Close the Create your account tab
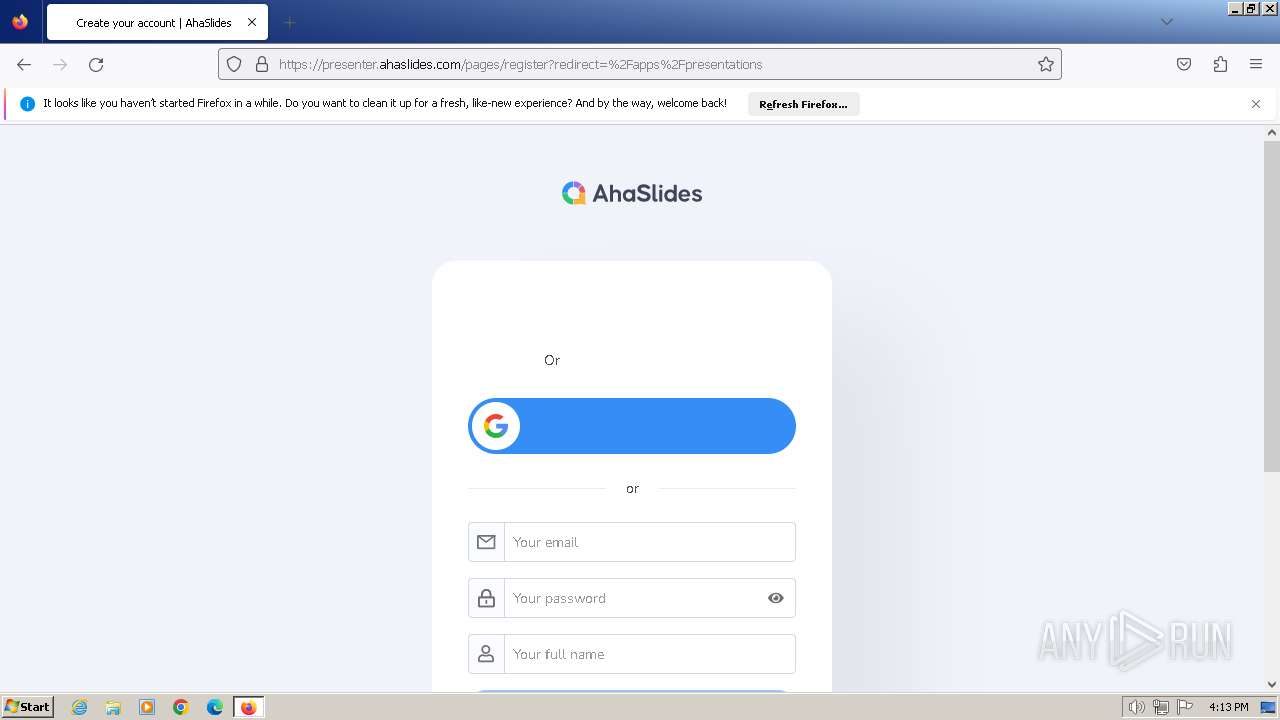Image resolution: width=1280 pixels, height=720 pixels. click(x=252, y=22)
